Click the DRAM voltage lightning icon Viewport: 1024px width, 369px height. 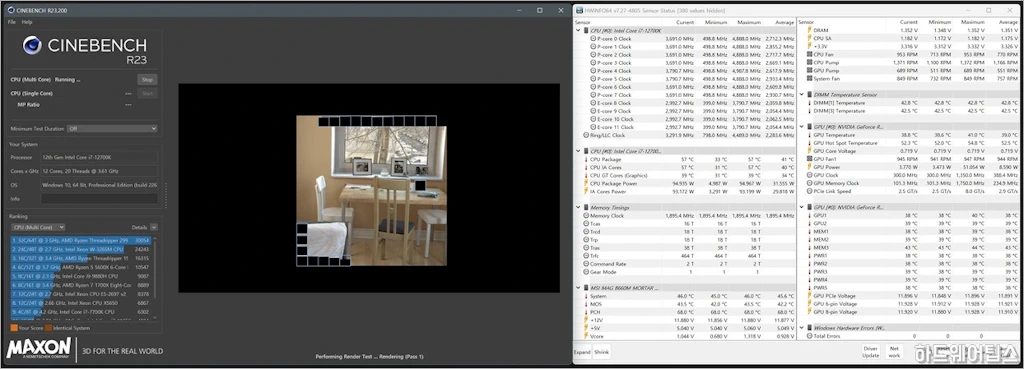[810, 30]
